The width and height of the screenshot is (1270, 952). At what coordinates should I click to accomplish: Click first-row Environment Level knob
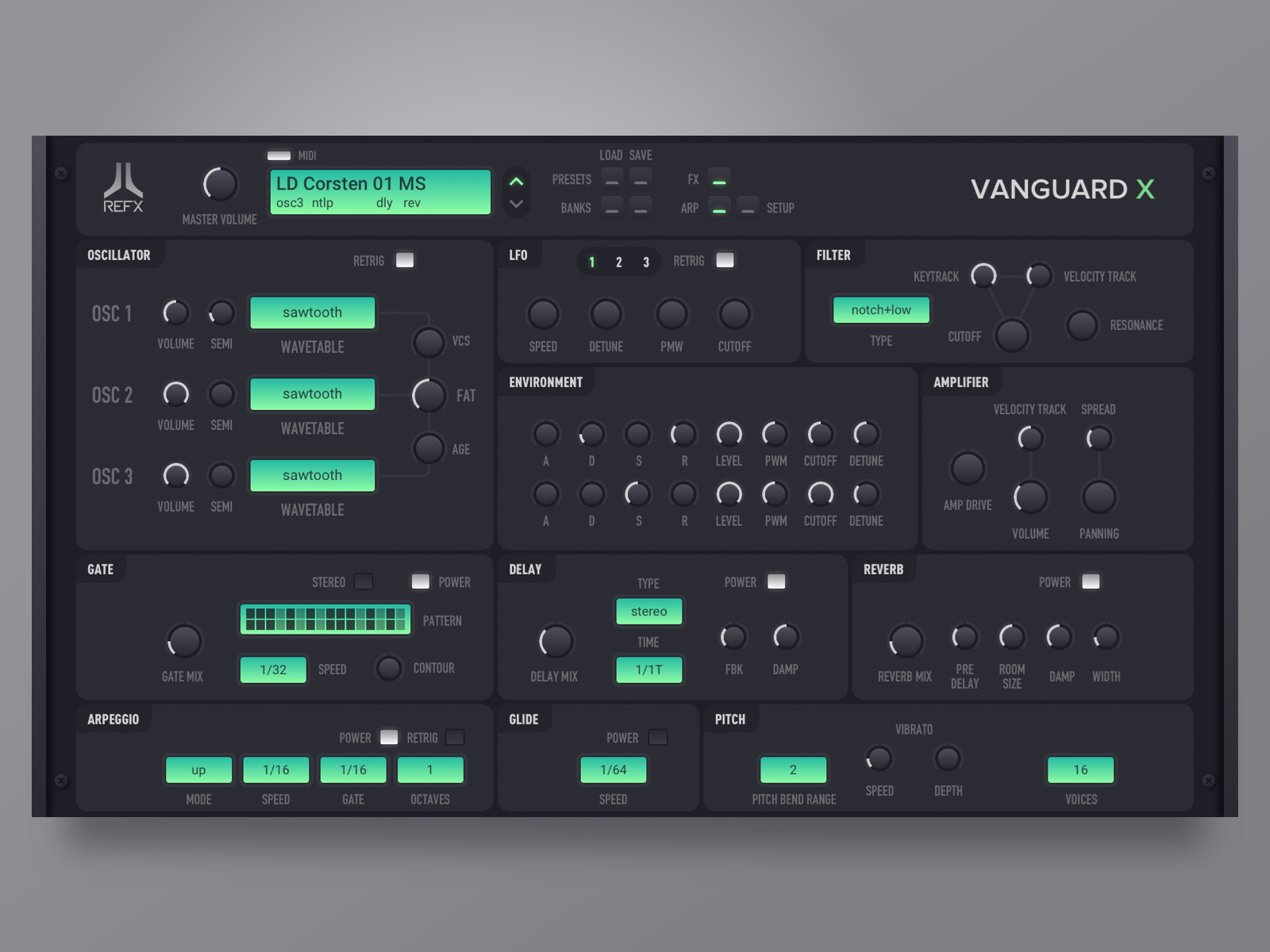(x=729, y=434)
